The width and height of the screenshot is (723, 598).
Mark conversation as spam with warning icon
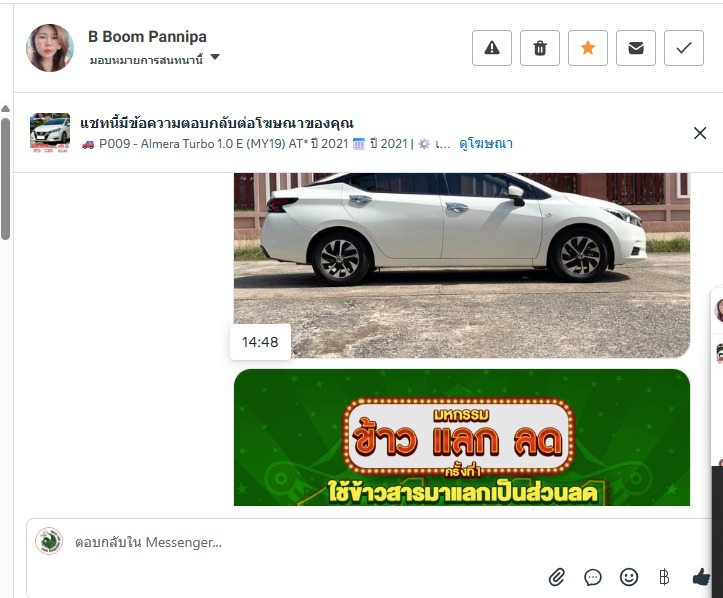pyautogui.click(x=492, y=48)
